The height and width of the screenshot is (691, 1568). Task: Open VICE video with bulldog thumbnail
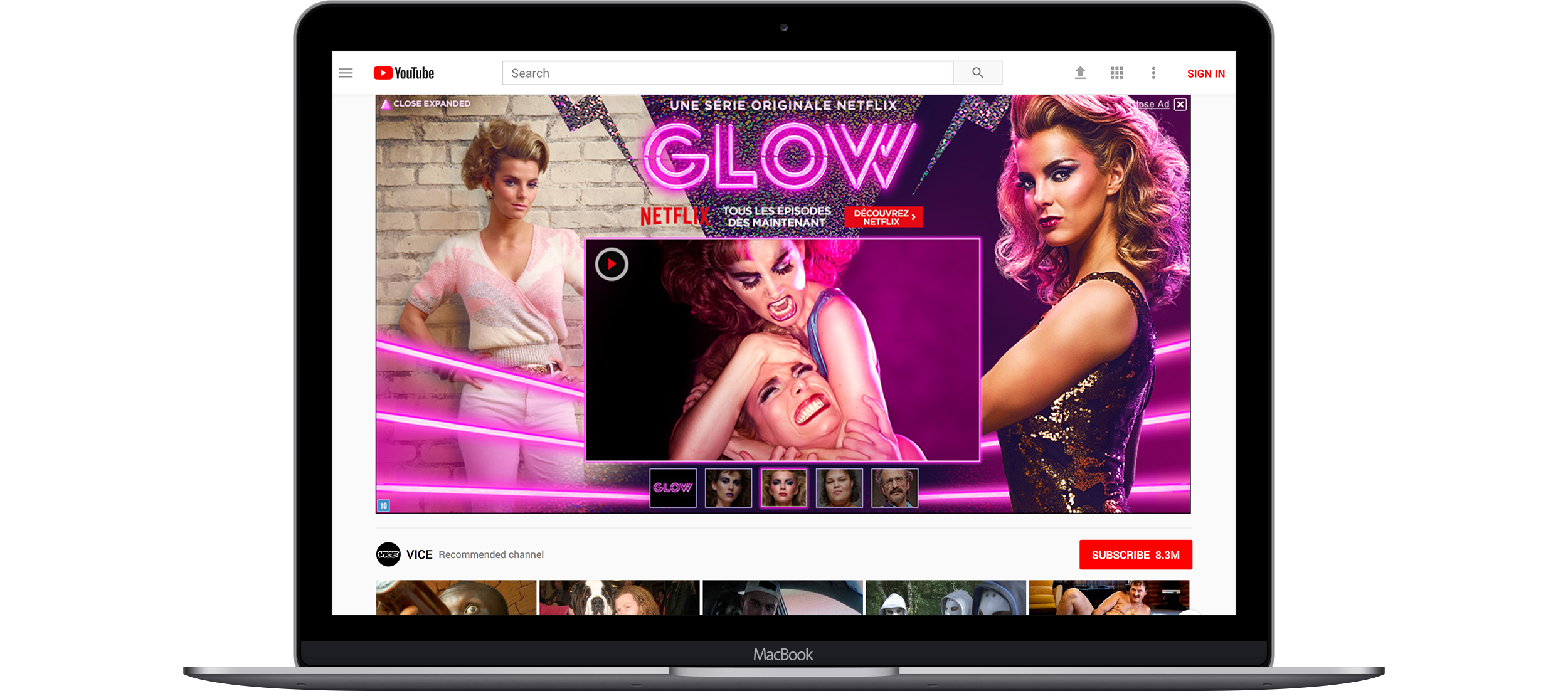(619, 598)
